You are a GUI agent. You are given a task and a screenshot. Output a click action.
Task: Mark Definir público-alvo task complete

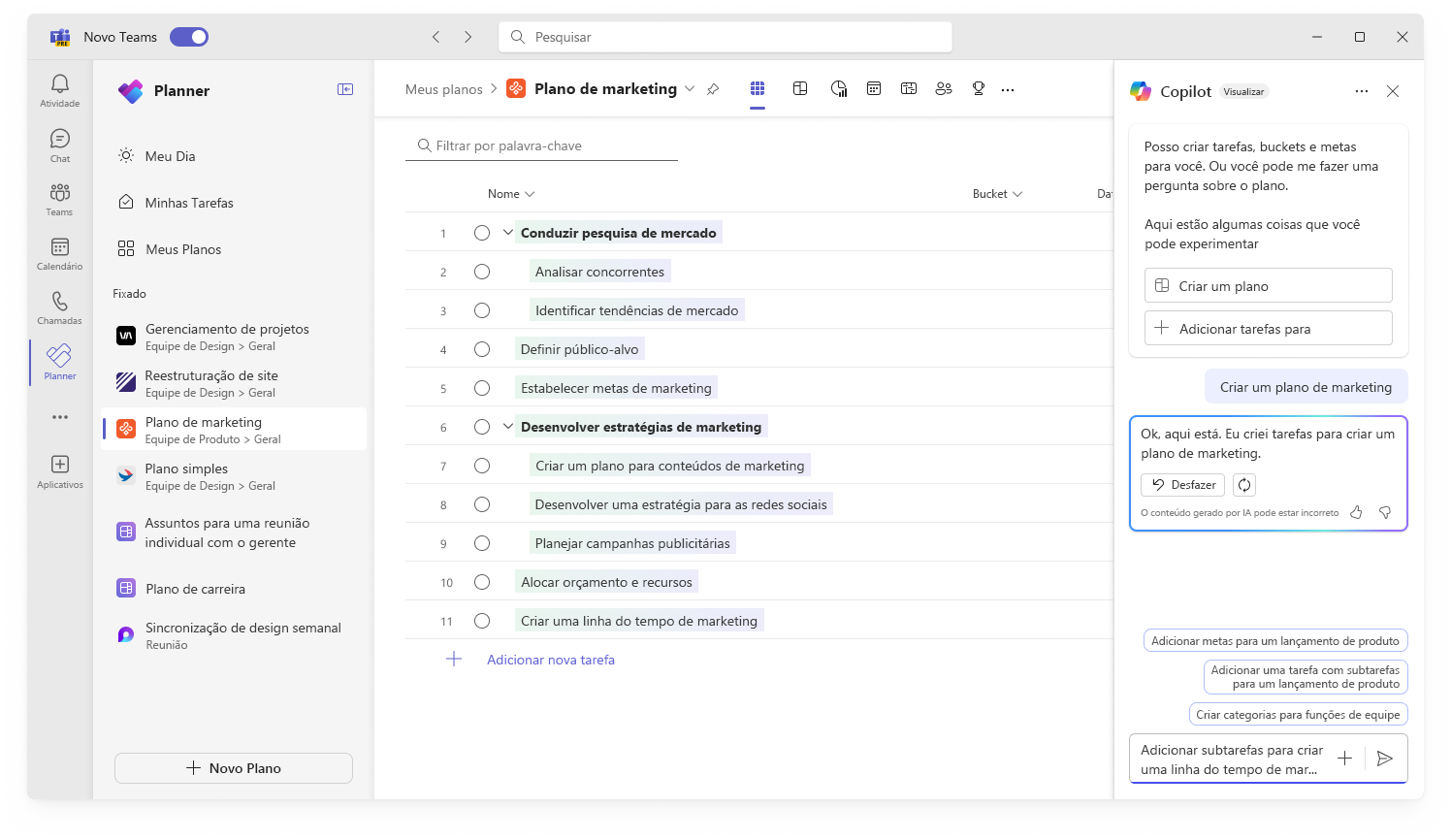pos(482,349)
